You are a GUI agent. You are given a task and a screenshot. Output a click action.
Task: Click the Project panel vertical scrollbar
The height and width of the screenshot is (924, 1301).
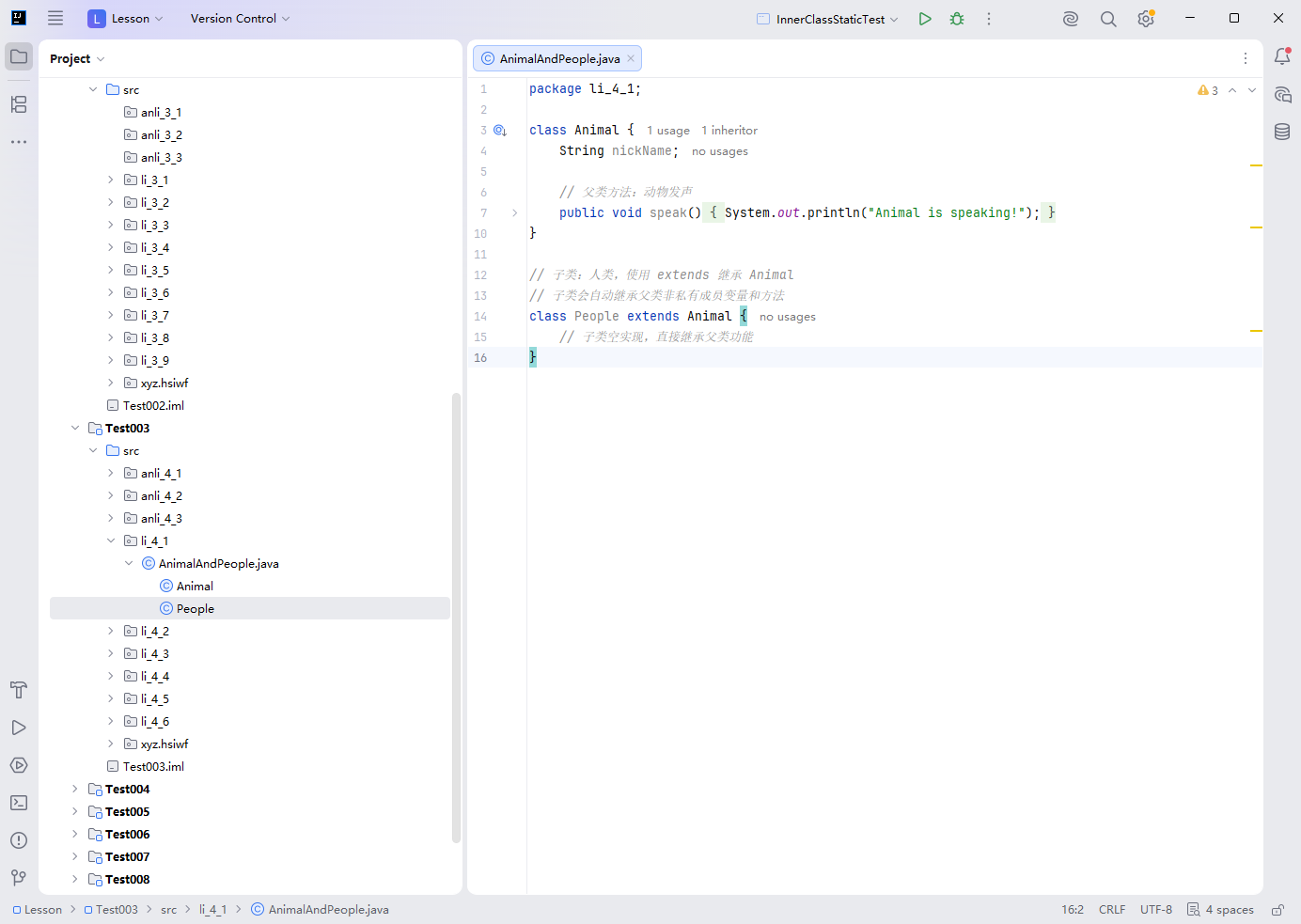pos(456,618)
